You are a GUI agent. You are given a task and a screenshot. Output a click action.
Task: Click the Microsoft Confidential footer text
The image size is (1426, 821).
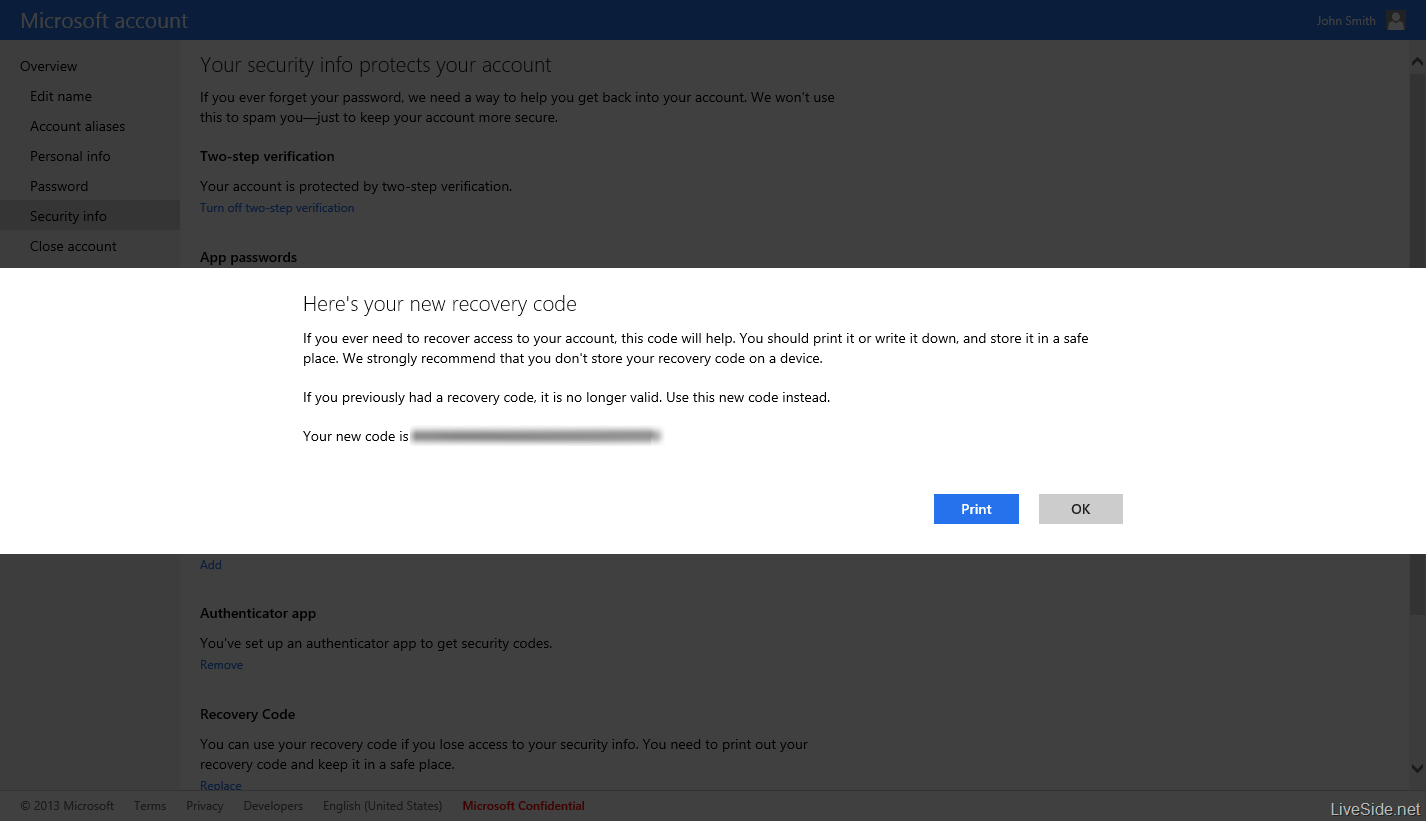tap(523, 806)
